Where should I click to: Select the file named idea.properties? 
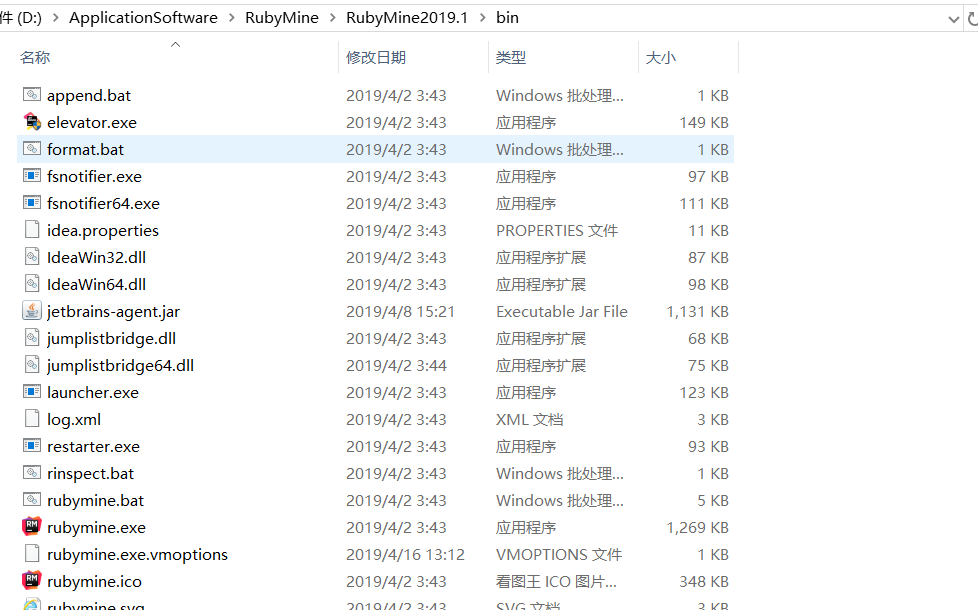(x=102, y=230)
